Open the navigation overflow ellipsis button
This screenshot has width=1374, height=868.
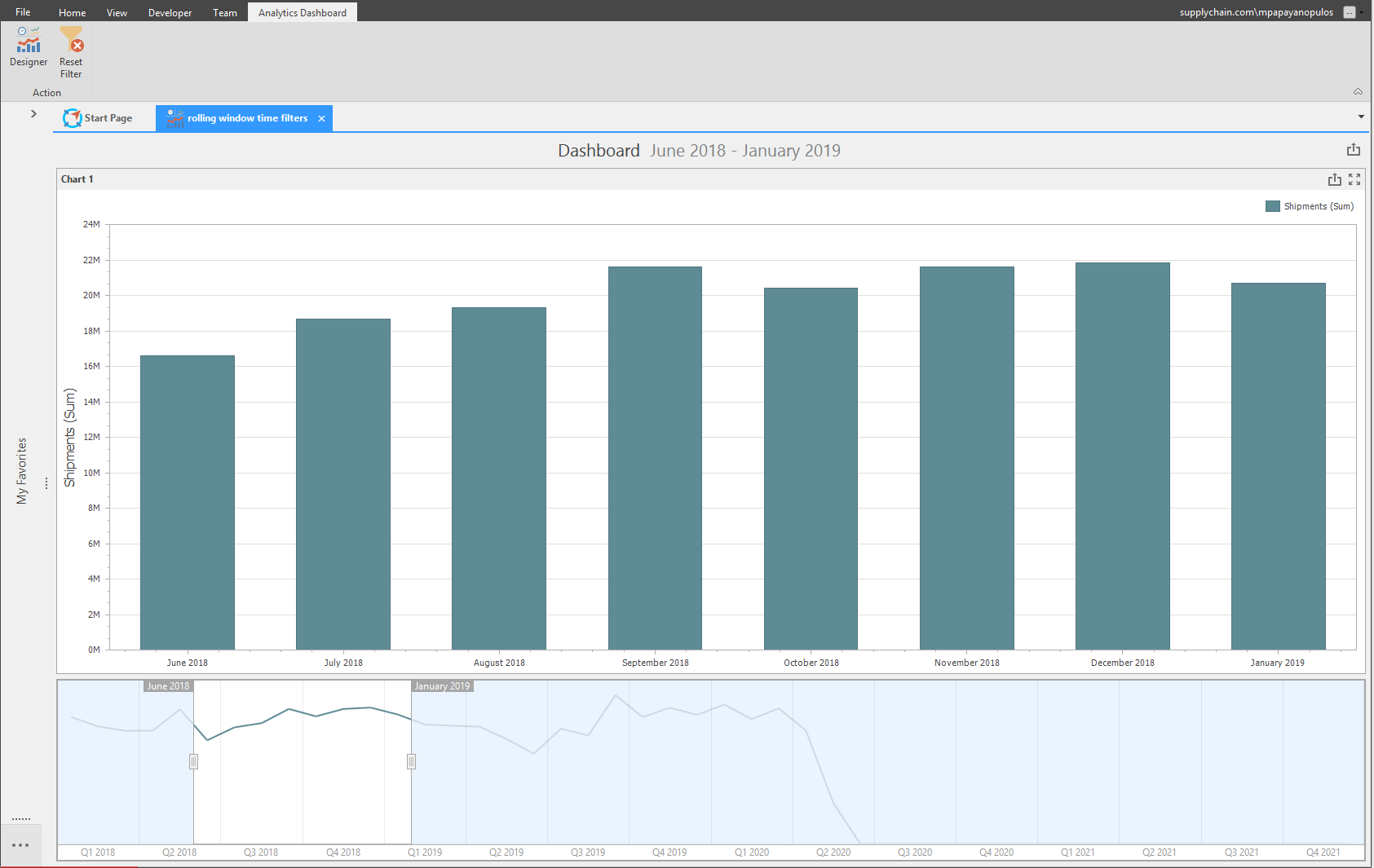click(21, 845)
